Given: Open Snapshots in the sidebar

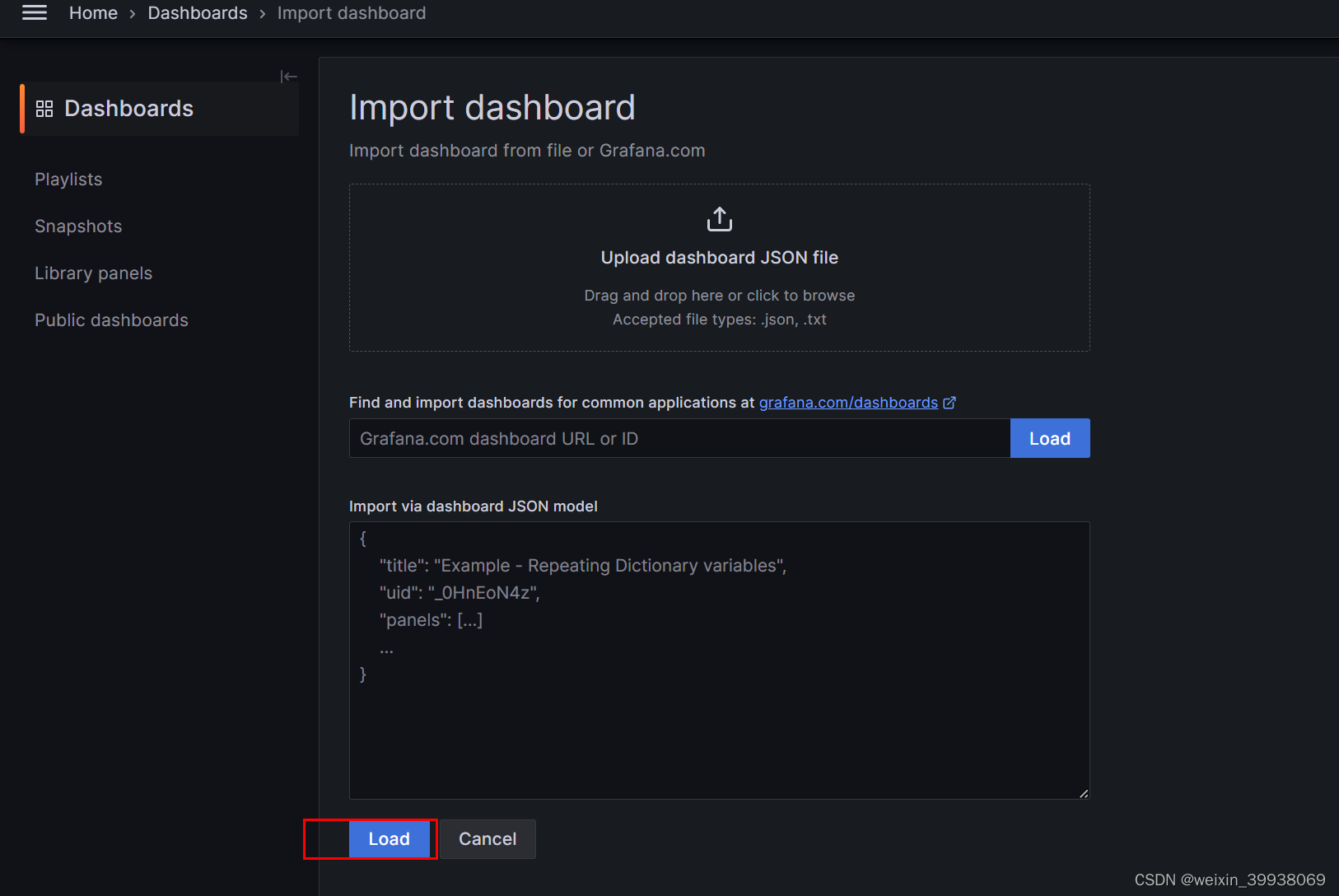Looking at the screenshot, I should coord(78,226).
